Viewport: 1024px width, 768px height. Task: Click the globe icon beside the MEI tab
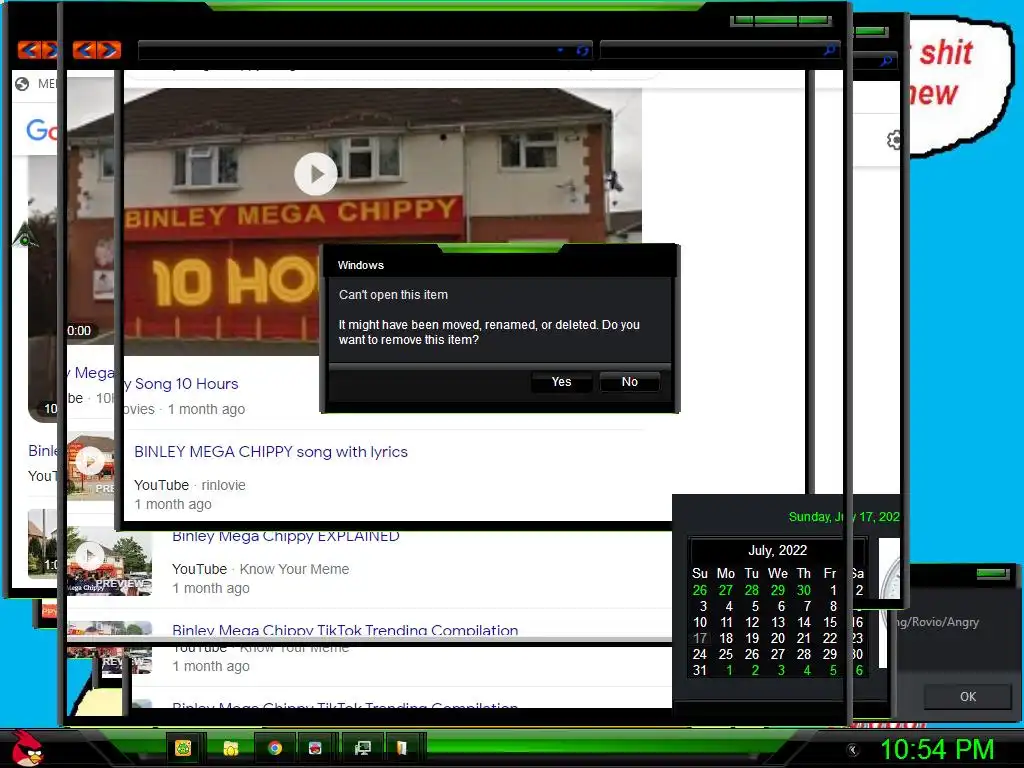click(x=22, y=84)
